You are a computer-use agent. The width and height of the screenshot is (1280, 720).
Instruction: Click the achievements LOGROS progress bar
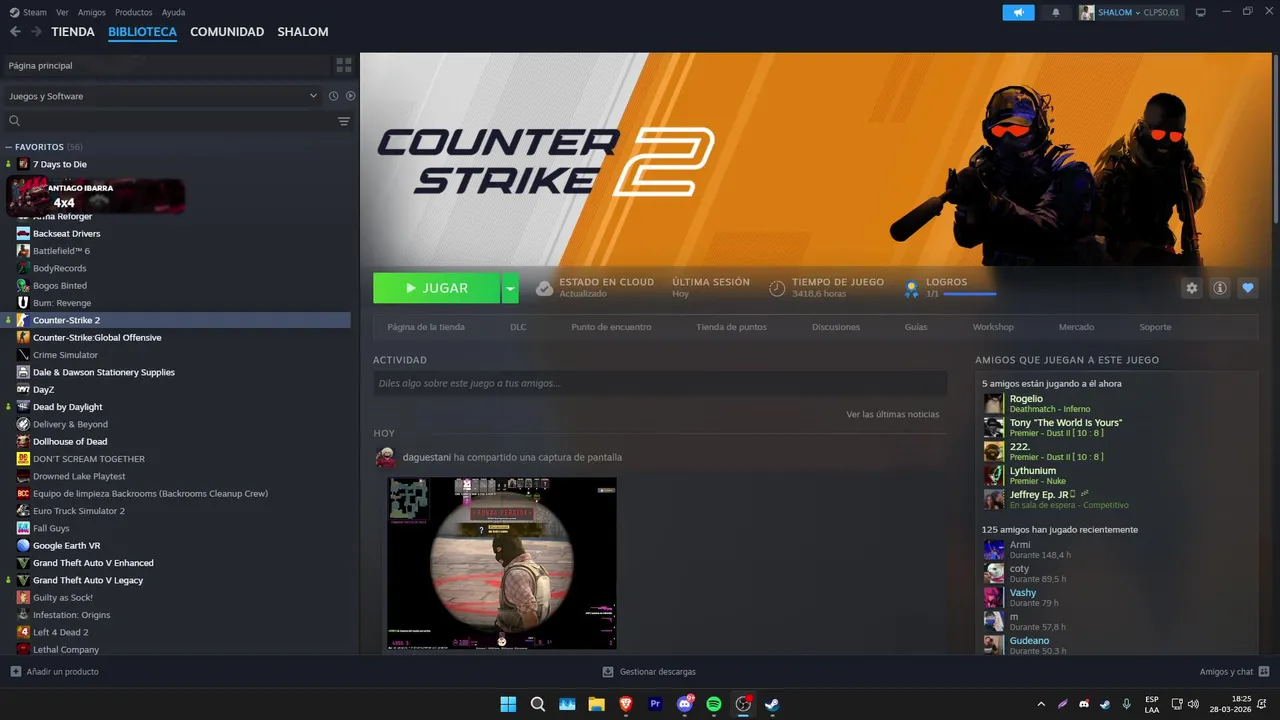969,294
